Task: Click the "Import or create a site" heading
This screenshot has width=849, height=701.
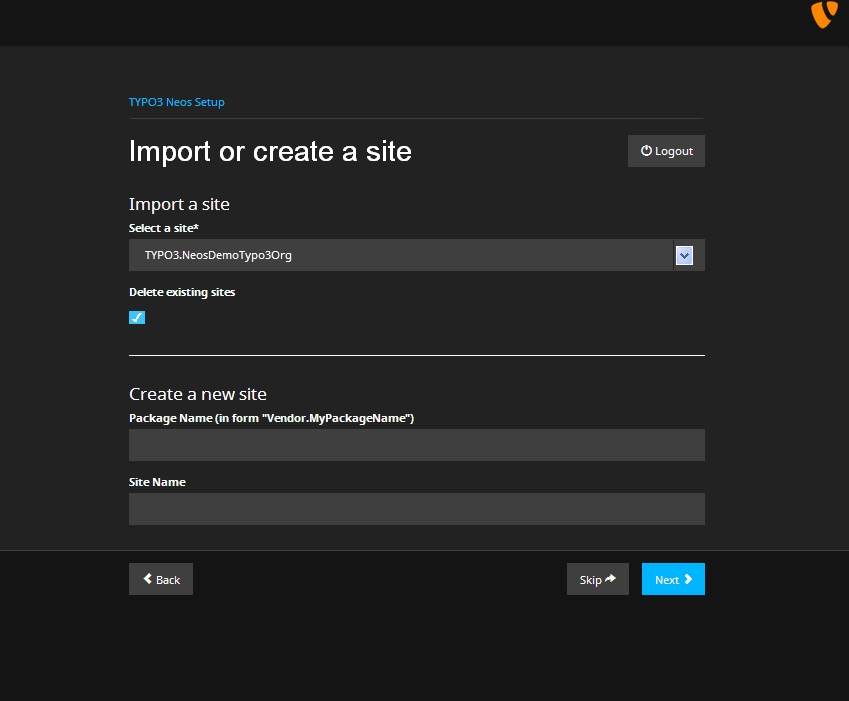Action: (270, 151)
